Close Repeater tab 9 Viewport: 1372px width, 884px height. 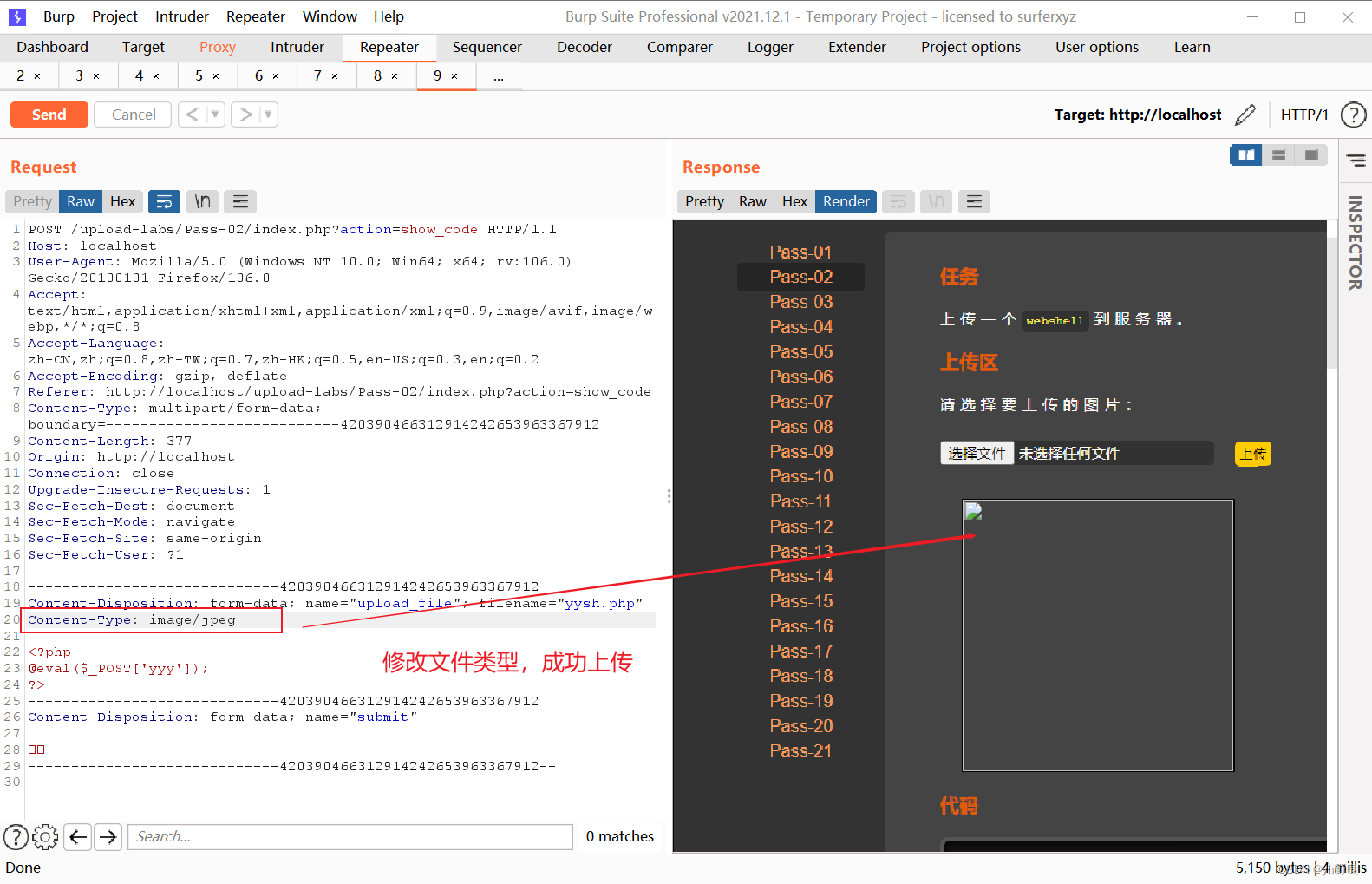[x=454, y=76]
